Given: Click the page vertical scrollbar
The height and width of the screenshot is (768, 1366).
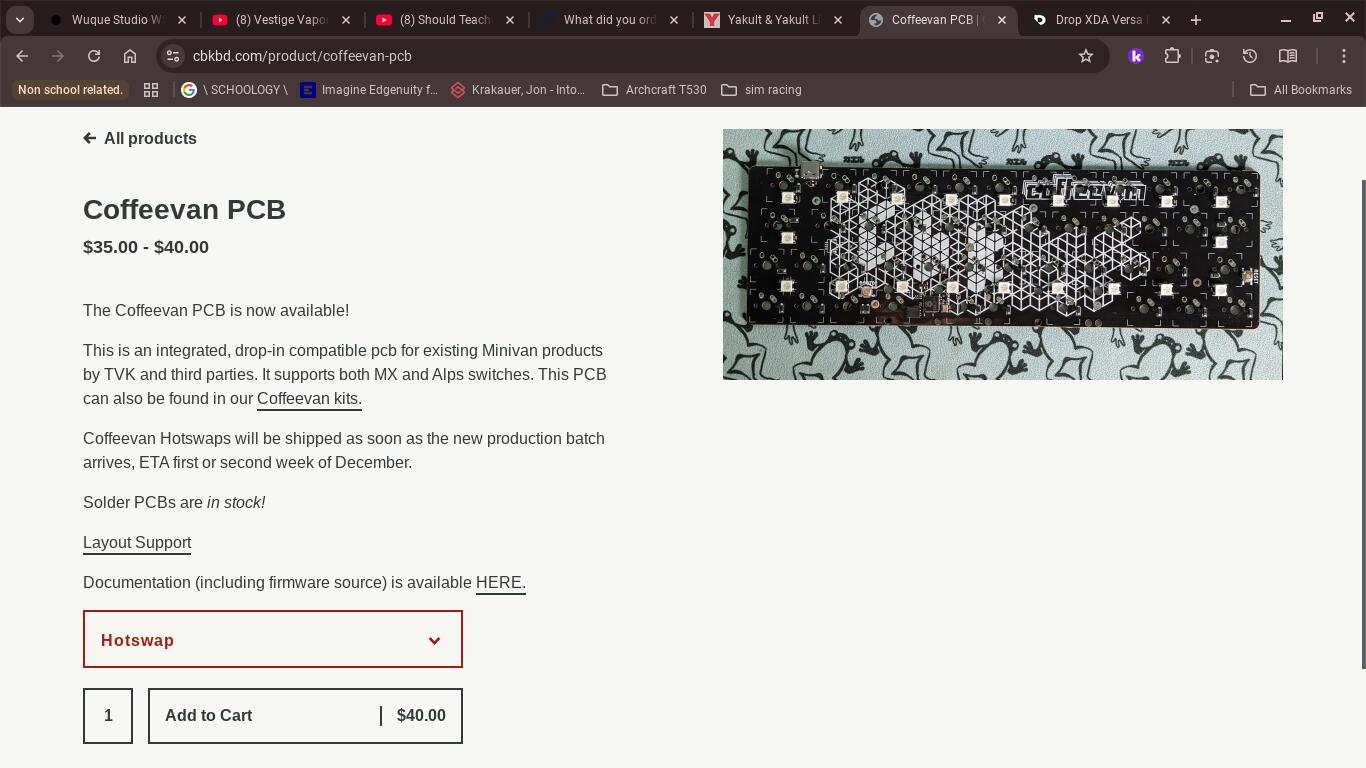Looking at the screenshot, I should coord(1362,424).
